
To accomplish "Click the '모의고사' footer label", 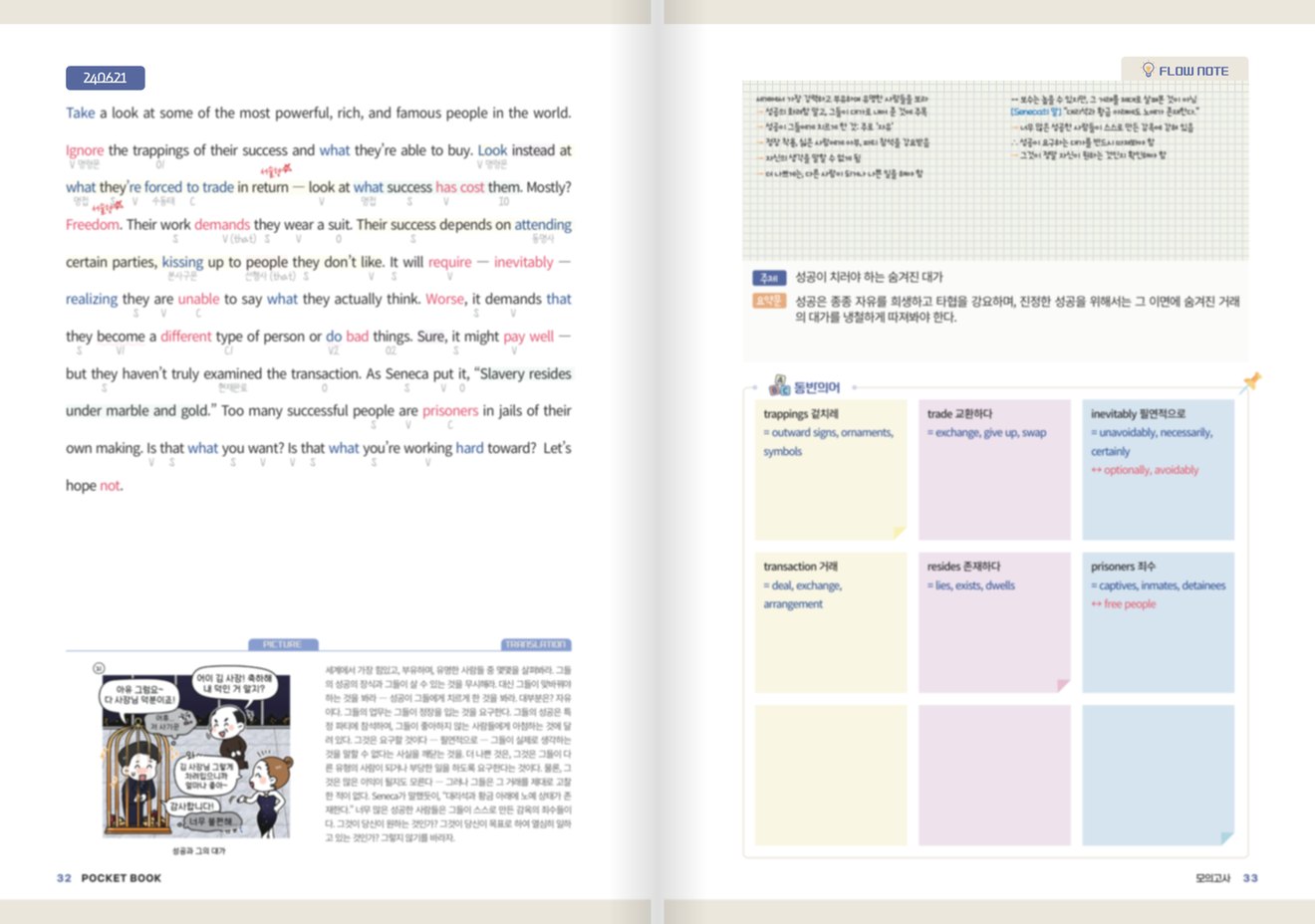I will (1213, 878).
